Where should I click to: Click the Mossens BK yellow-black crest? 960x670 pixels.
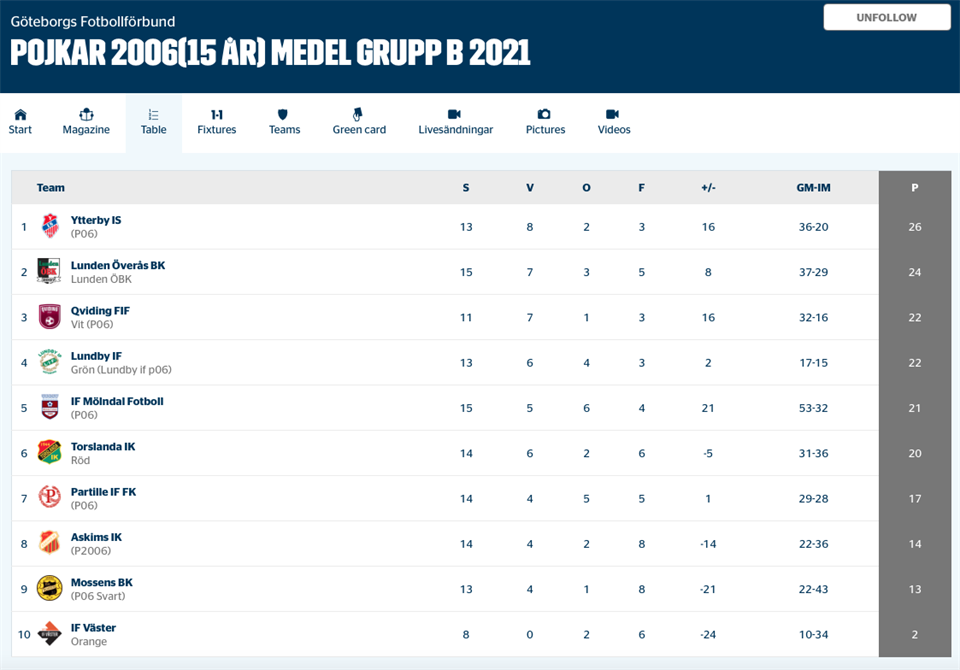click(x=49, y=588)
